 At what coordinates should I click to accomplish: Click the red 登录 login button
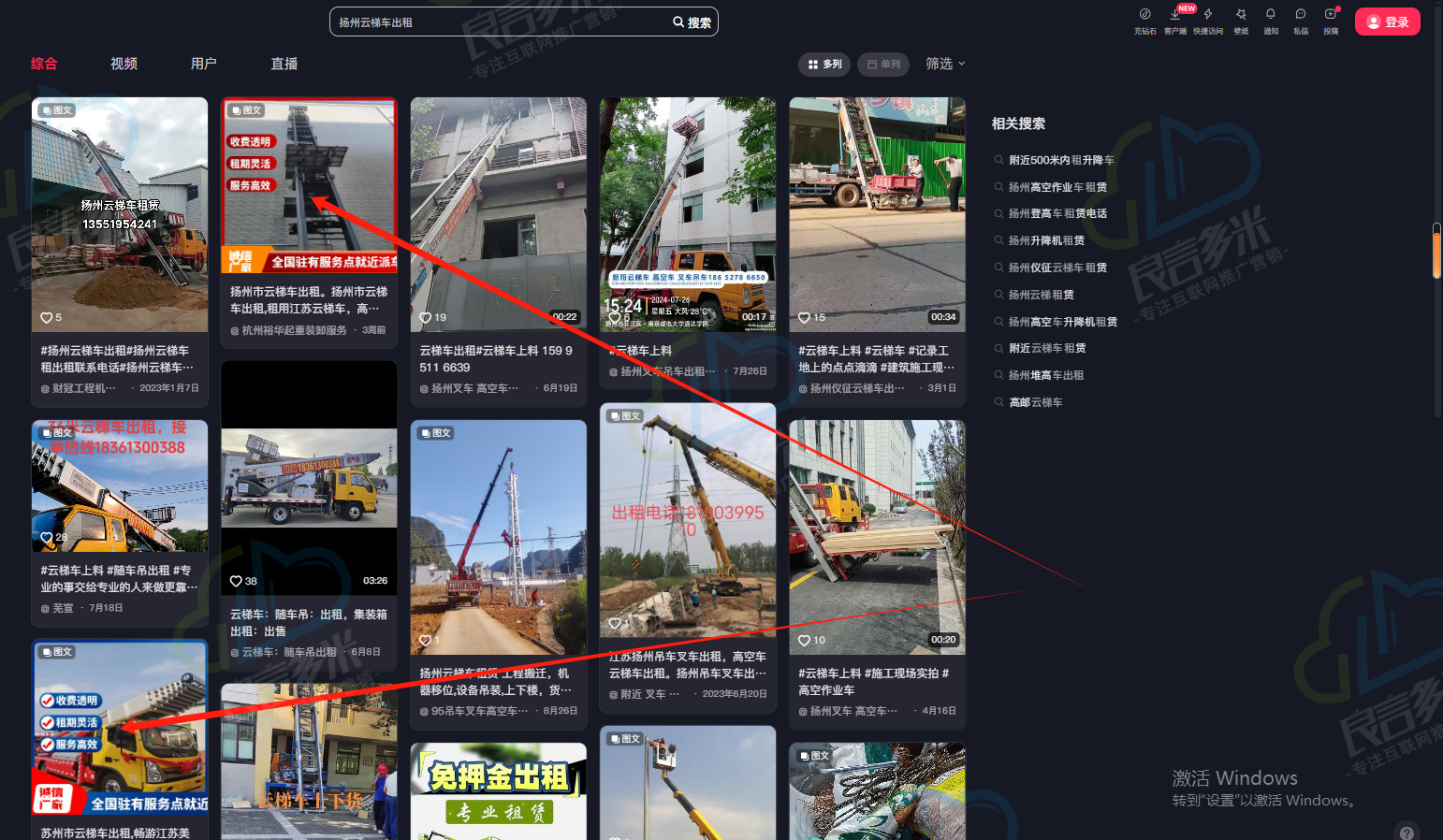point(1387,22)
